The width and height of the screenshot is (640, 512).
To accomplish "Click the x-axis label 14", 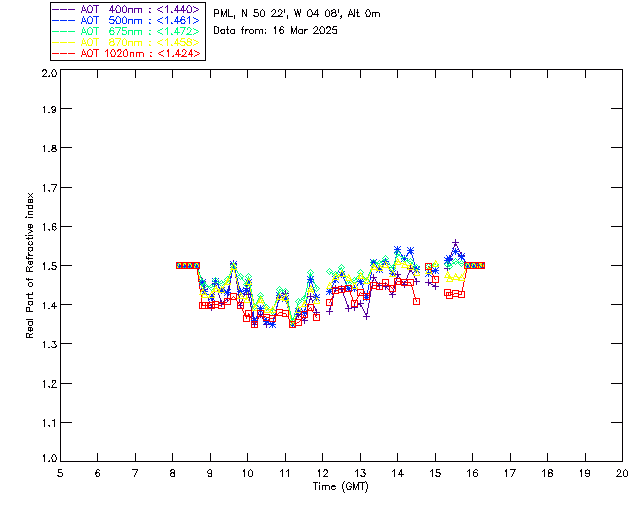I will (x=398, y=473).
